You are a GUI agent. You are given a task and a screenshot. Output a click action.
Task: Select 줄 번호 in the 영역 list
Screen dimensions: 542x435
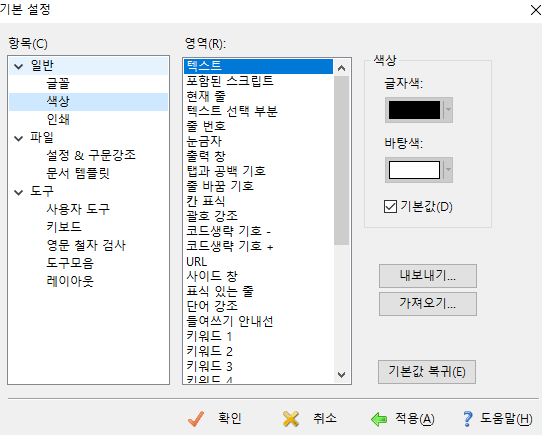point(259,126)
